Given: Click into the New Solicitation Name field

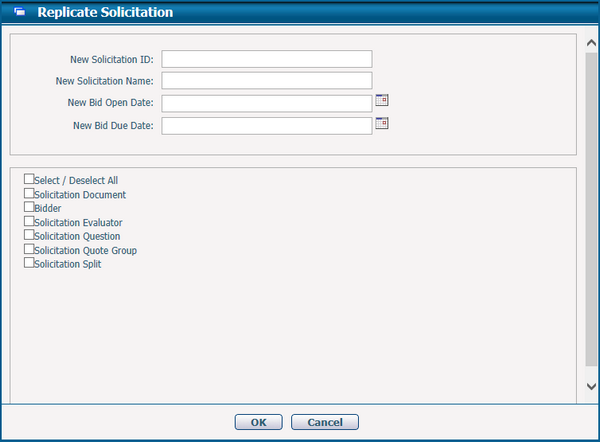Looking at the screenshot, I should pyautogui.click(x=267, y=81).
